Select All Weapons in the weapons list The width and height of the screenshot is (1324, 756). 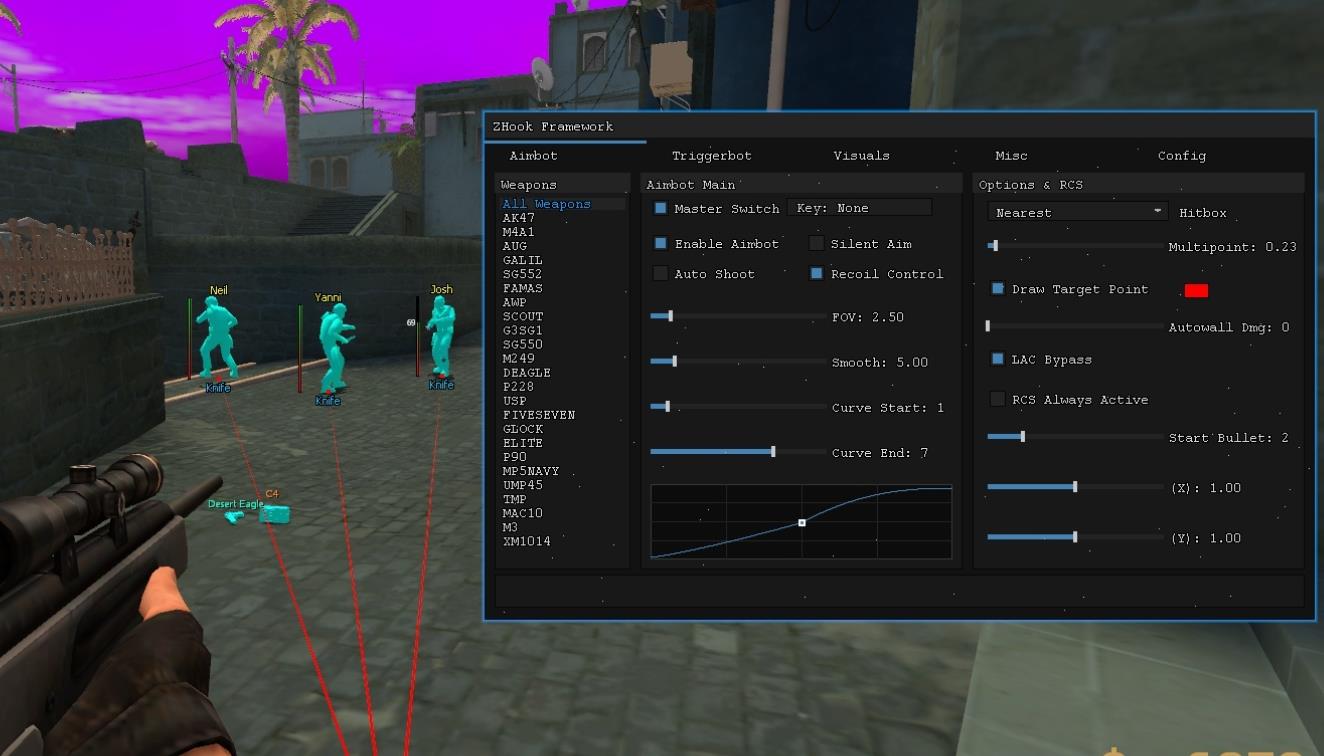563,204
